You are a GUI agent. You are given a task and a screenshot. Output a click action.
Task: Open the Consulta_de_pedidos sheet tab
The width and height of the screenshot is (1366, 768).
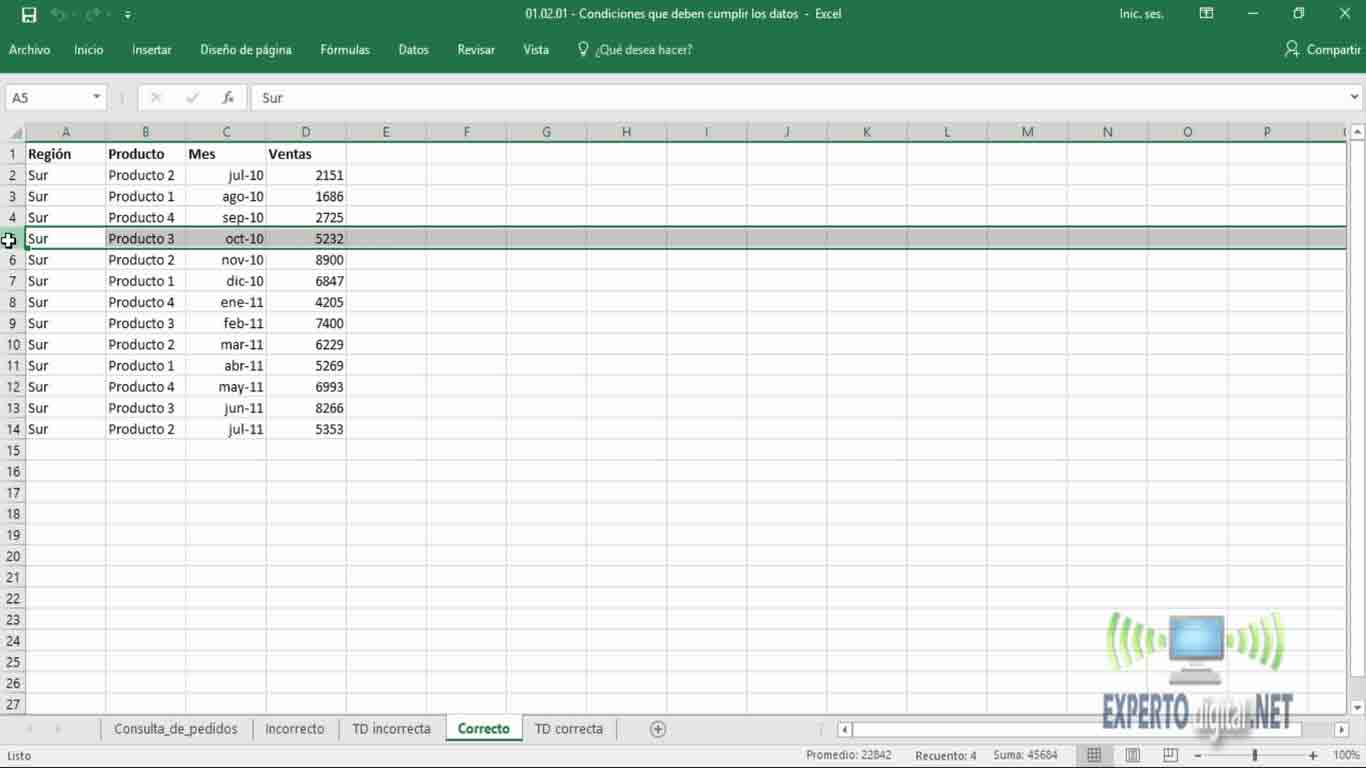176,729
